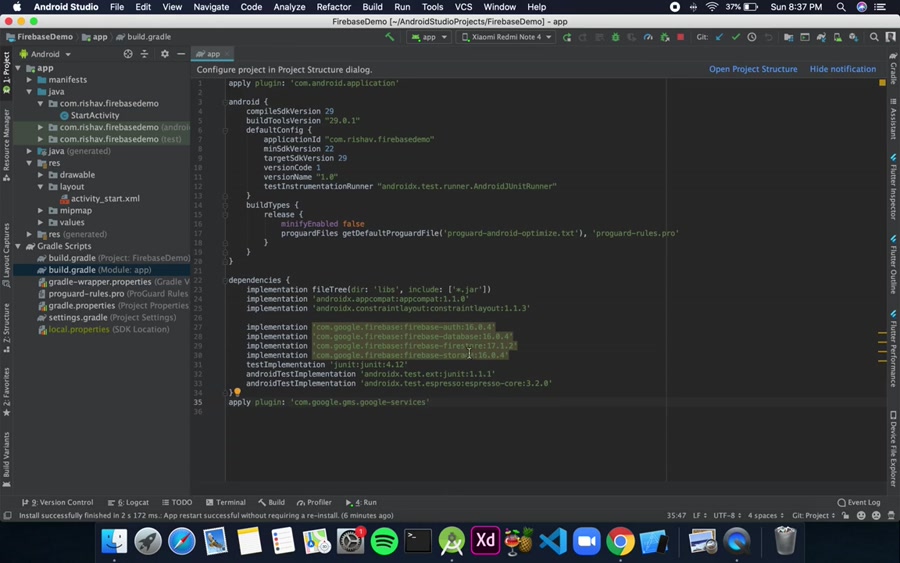Image resolution: width=900 pixels, height=563 pixels.
Task: Open Search Everywhere magnifier icon
Action: [874, 37]
